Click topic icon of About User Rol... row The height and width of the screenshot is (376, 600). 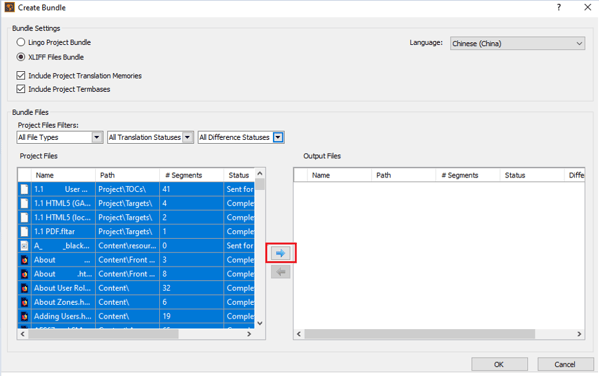[24, 288]
